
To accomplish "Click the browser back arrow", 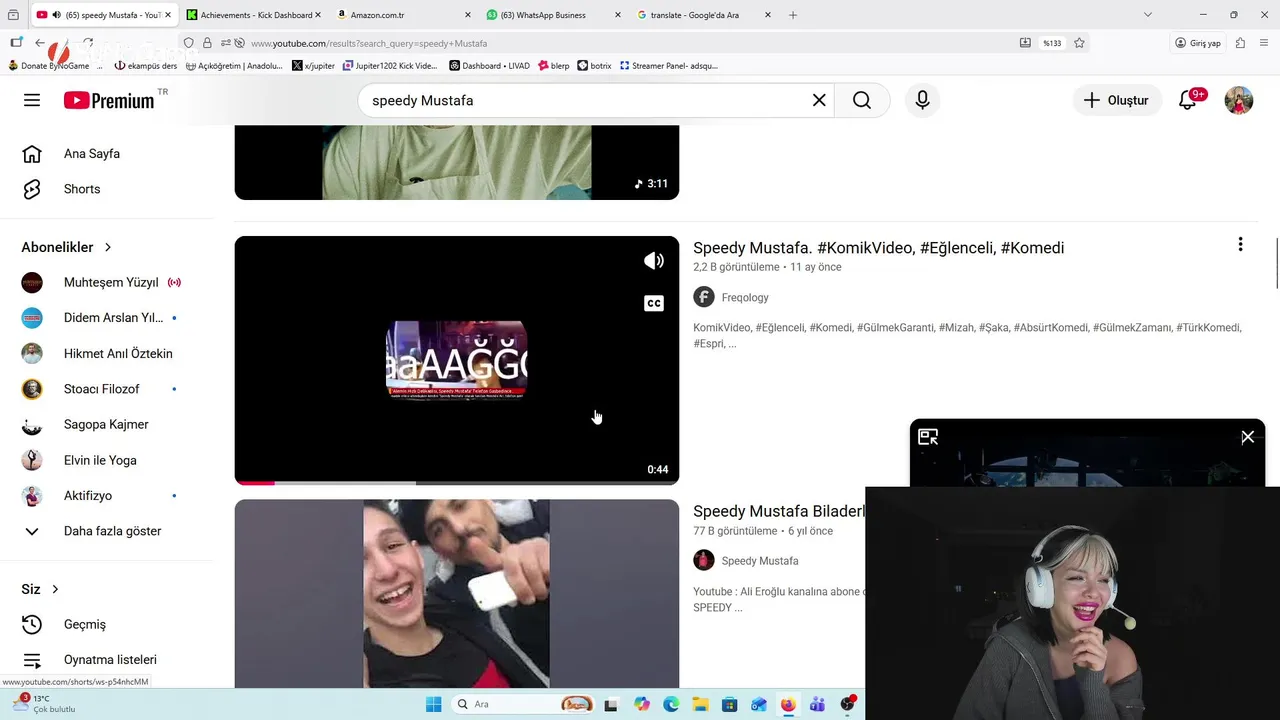I will (x=40, y=43).
